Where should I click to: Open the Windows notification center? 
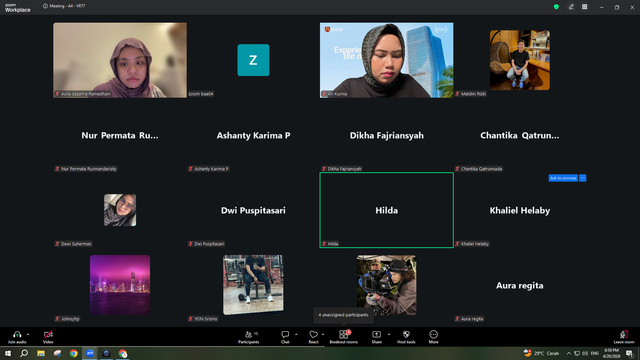coord(629,353)
